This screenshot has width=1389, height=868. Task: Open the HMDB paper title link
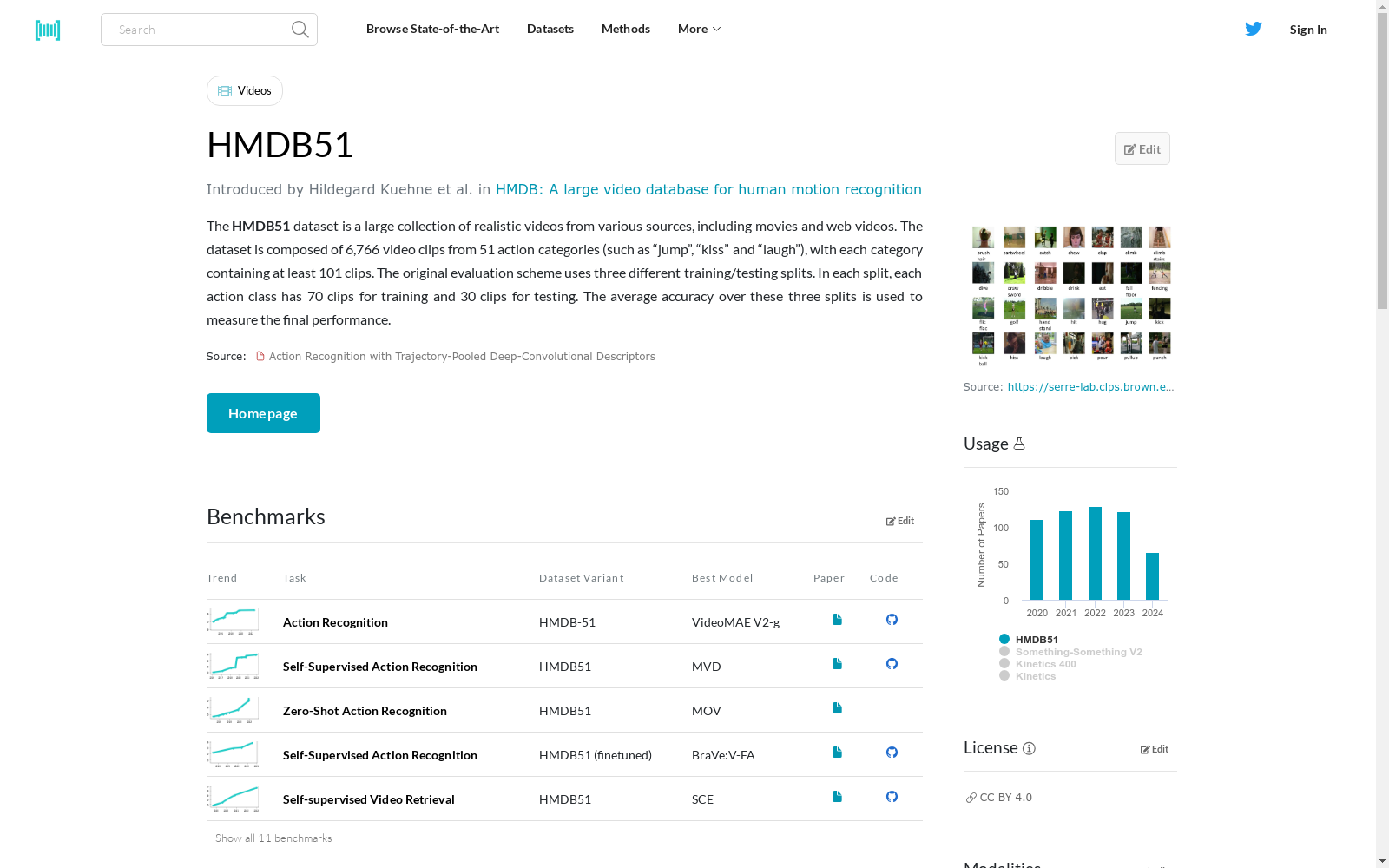click(708, 189)
